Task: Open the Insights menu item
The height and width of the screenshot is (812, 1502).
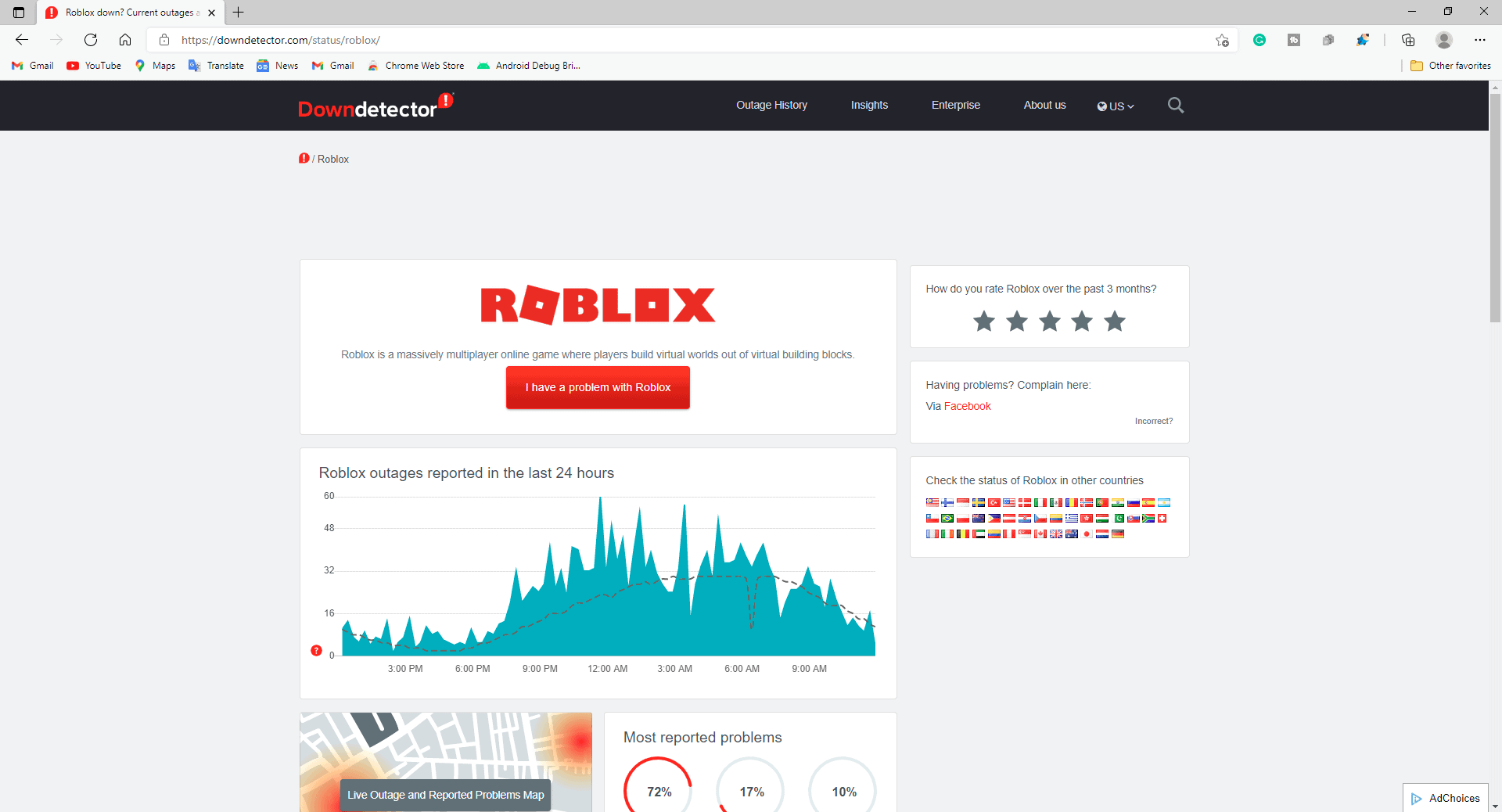Action: coord(869,105)
